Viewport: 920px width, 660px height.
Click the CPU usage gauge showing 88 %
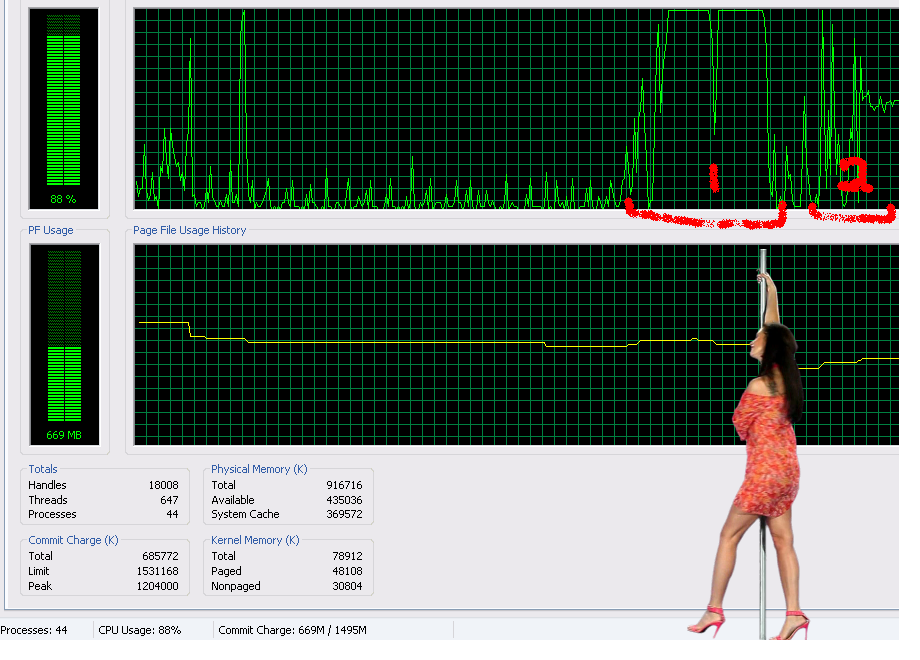click(x=64, y=110)
